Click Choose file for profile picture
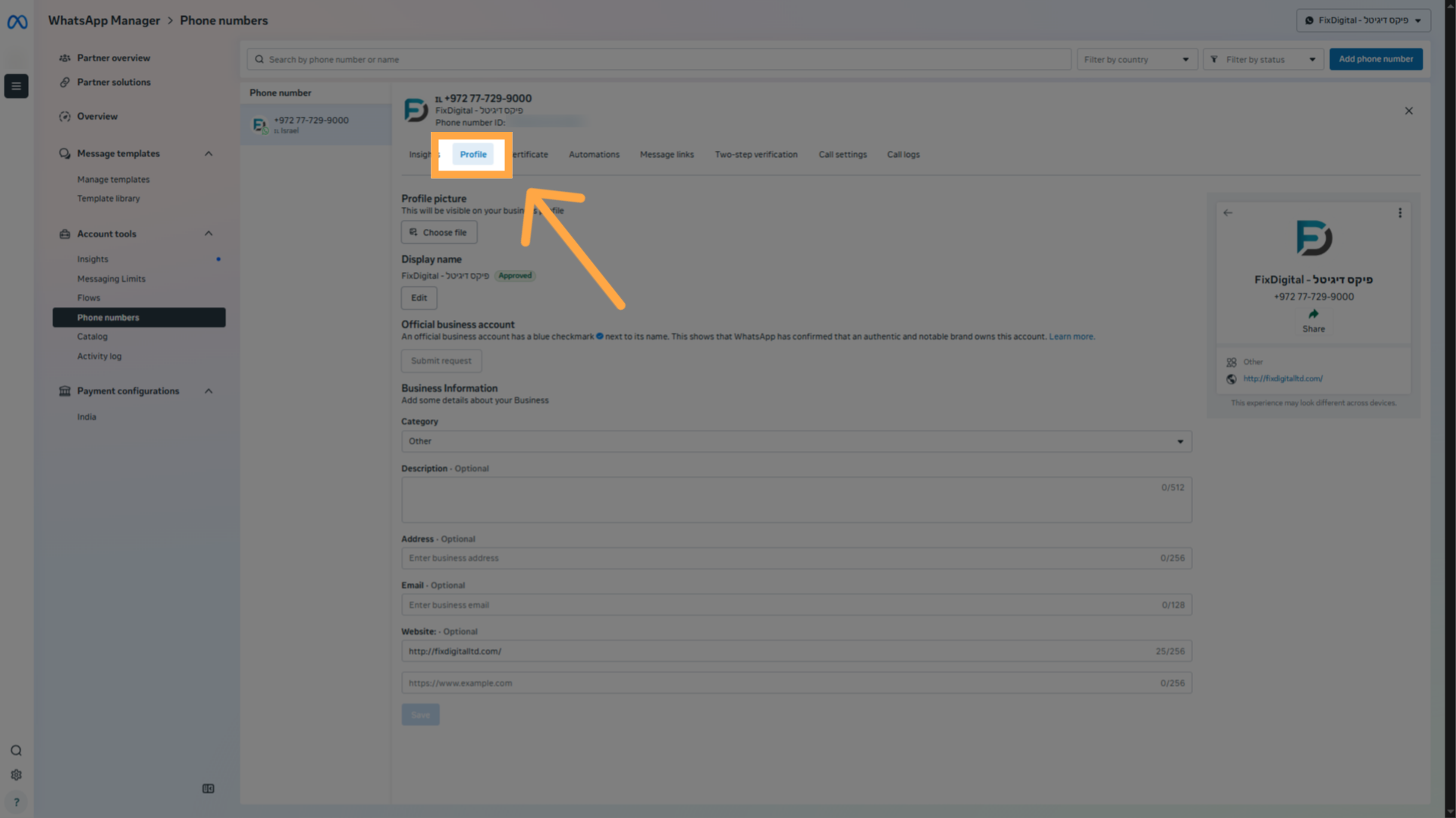 click(x=439, y=233)
